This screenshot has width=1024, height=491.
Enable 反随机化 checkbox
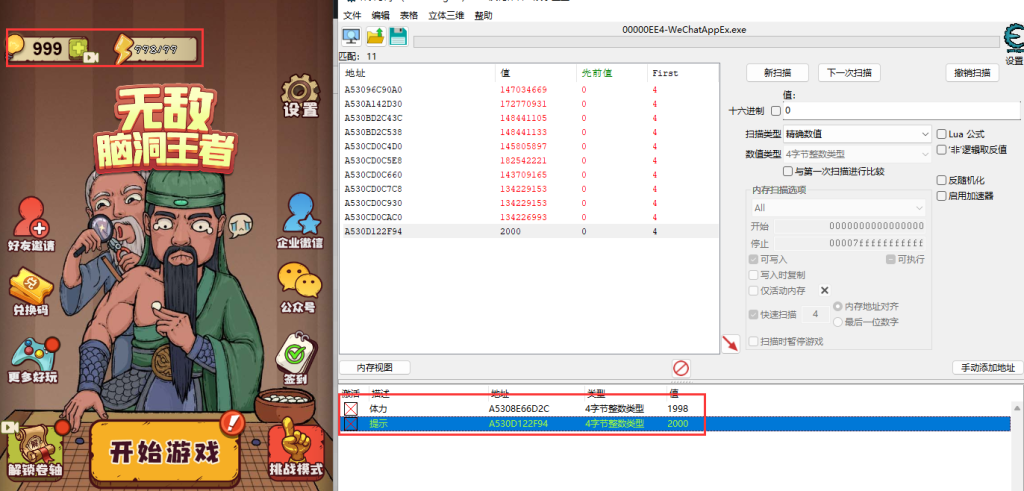click(941, 180)
